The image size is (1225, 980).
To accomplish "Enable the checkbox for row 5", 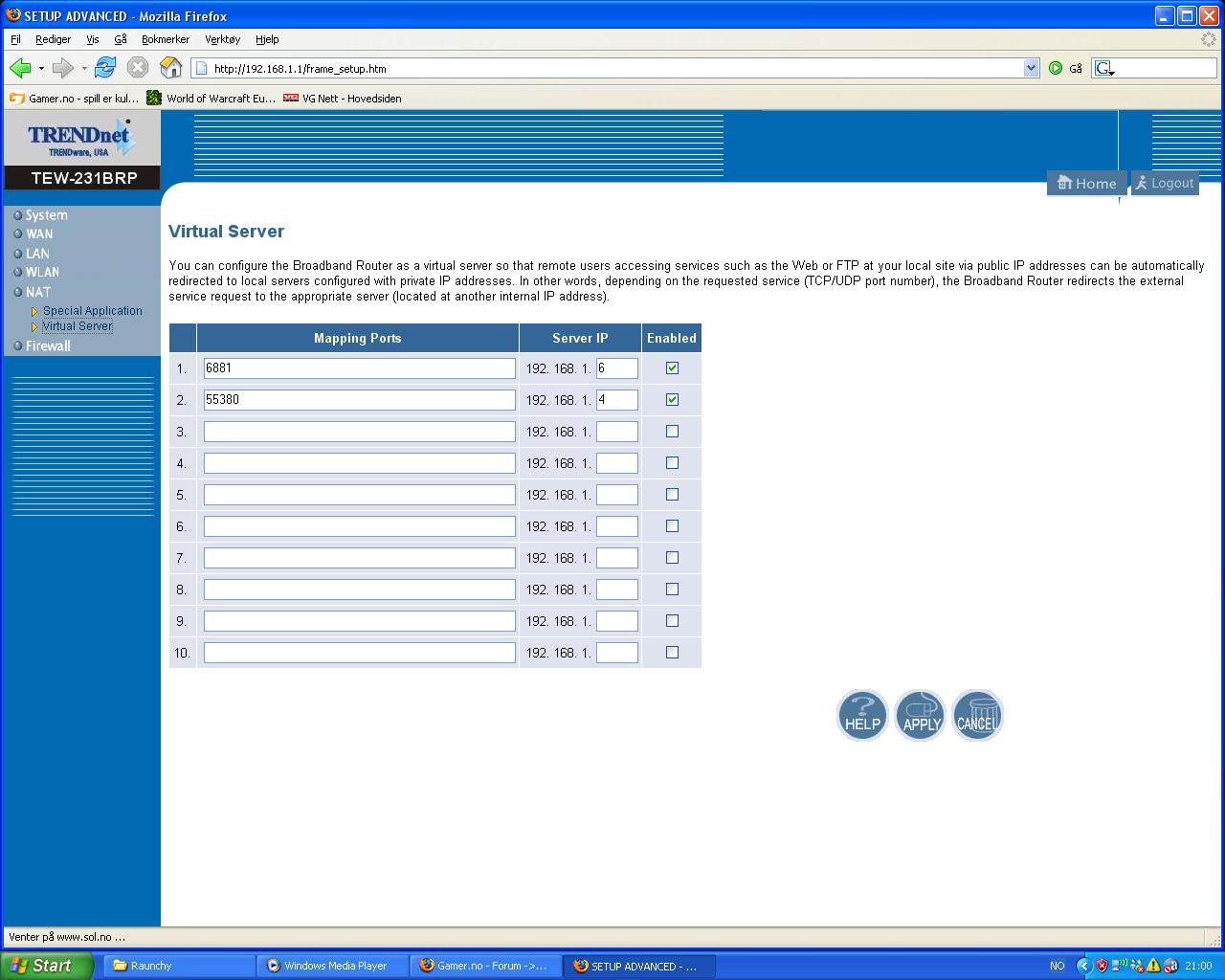I will (672, 494).
